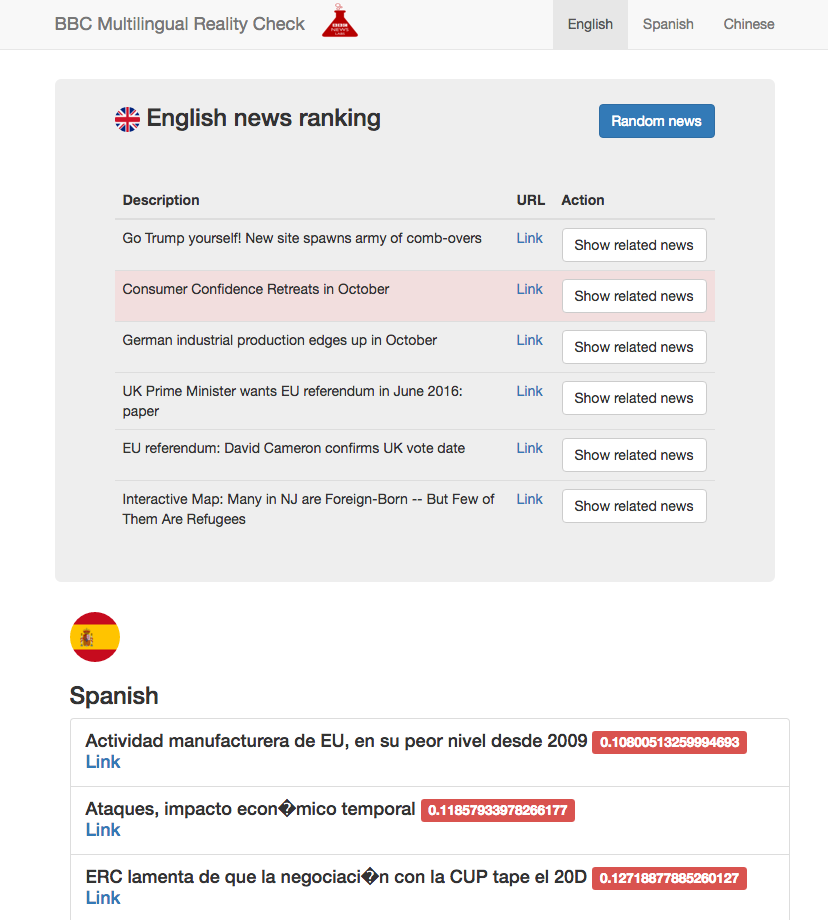
Task: Open Link under Actividad manufacturera de EU
Action: point(103,762)
